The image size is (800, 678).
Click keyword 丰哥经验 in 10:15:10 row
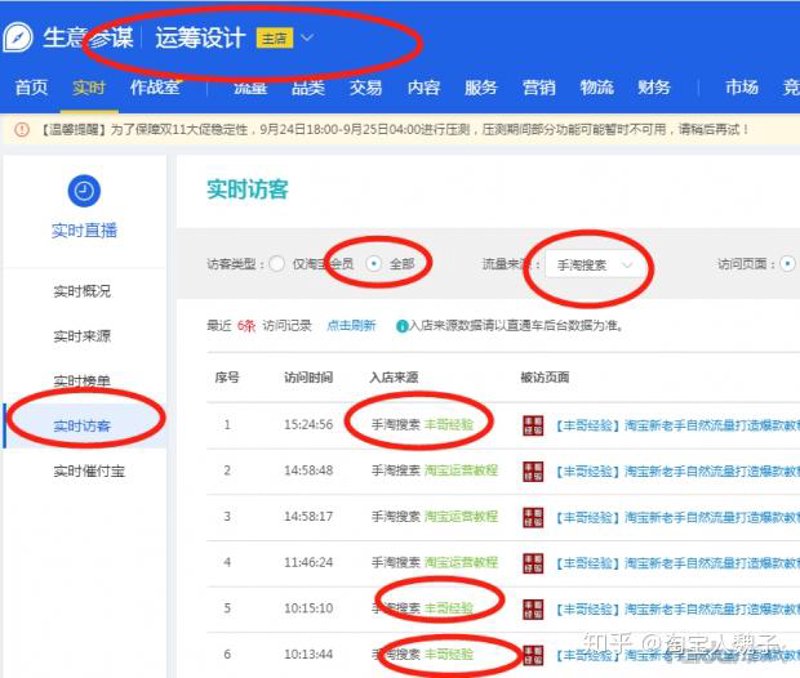tap(449, 608)
